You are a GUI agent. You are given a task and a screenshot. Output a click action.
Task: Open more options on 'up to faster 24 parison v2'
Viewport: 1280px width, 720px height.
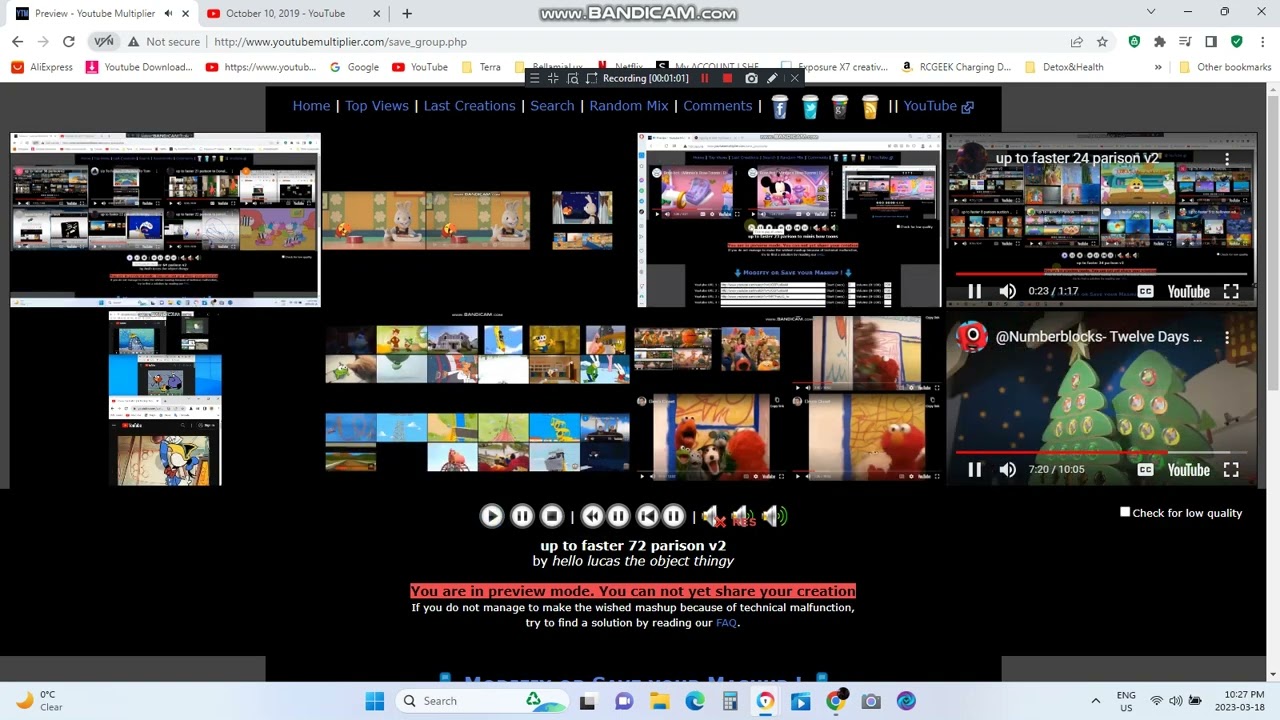pos(1227,159)
